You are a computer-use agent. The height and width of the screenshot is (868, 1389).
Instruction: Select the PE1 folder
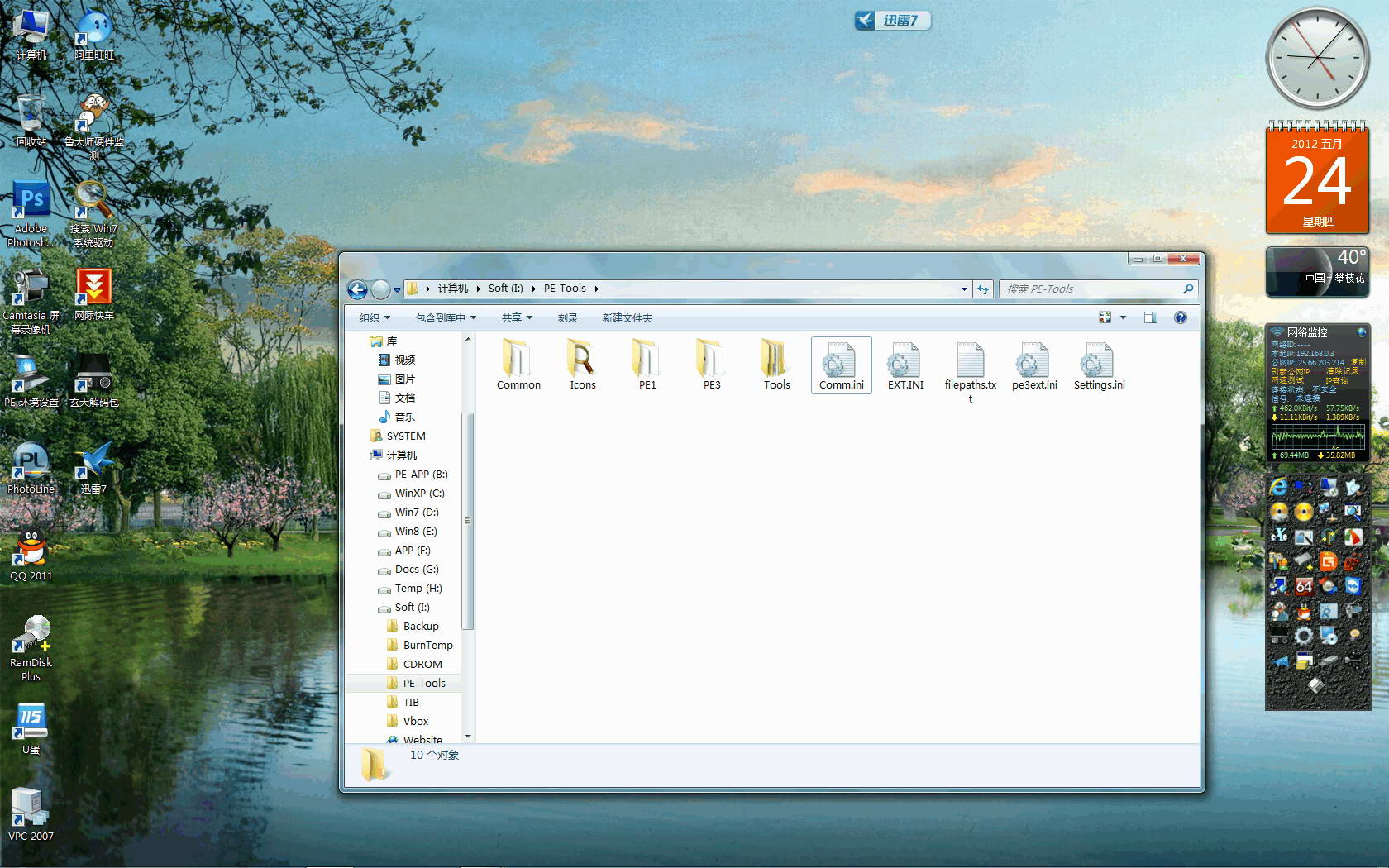click(647, 365)
